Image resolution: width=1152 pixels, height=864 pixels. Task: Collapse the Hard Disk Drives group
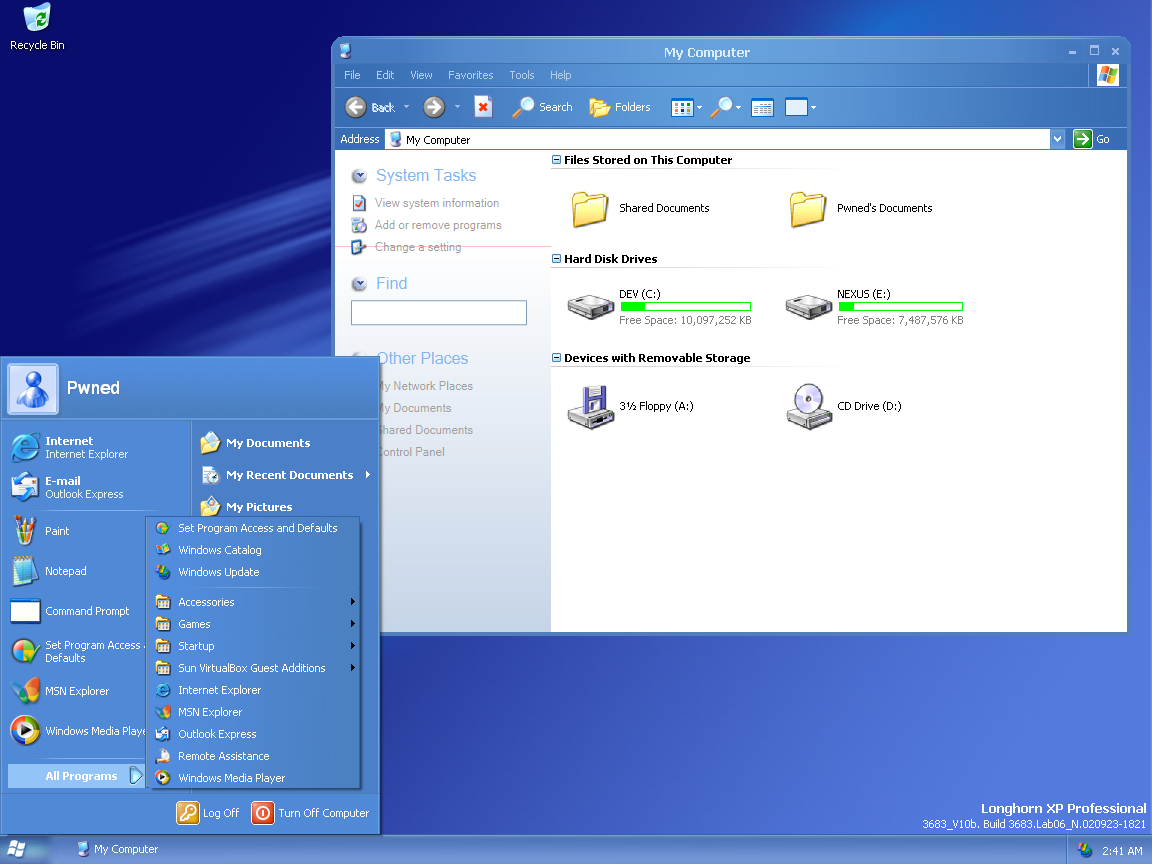point(557,259)
